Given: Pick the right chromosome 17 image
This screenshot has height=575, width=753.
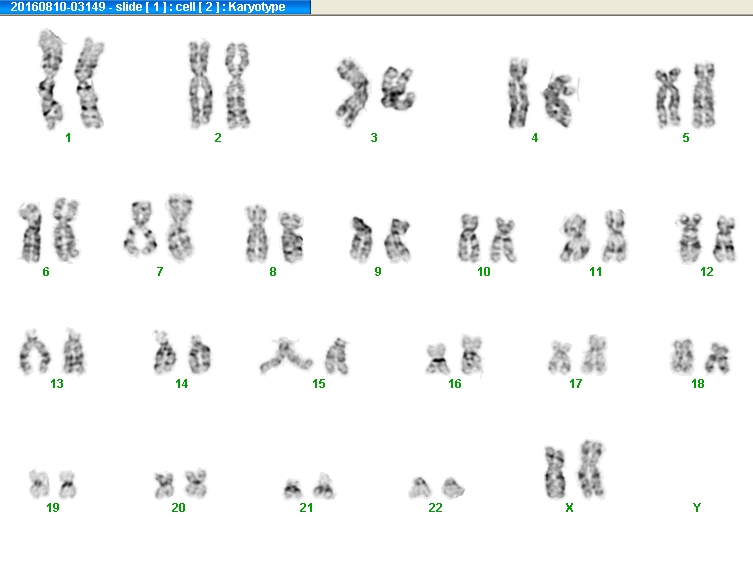Looking at the screenshot, I should [x=594, y=355].
